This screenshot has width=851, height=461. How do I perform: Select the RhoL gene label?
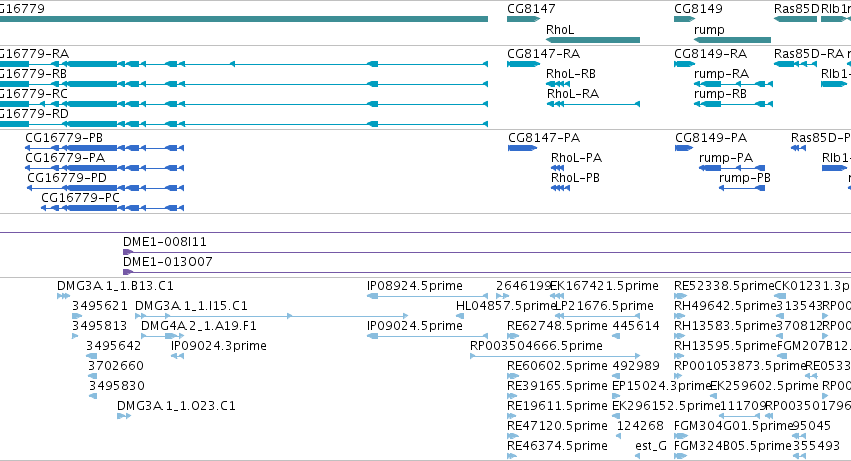point(560,30)
